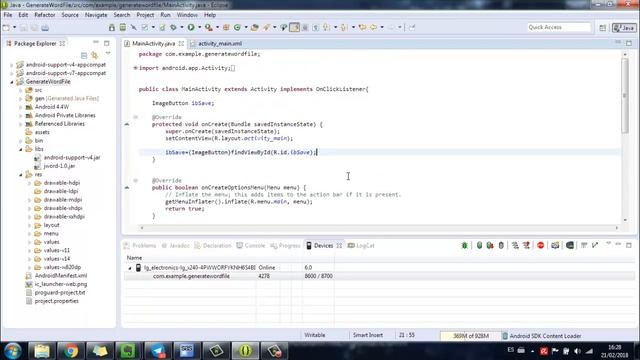640x360 pixels.
Task: Run garbage collector from status bar trash icon
Action: click(504, 336)
